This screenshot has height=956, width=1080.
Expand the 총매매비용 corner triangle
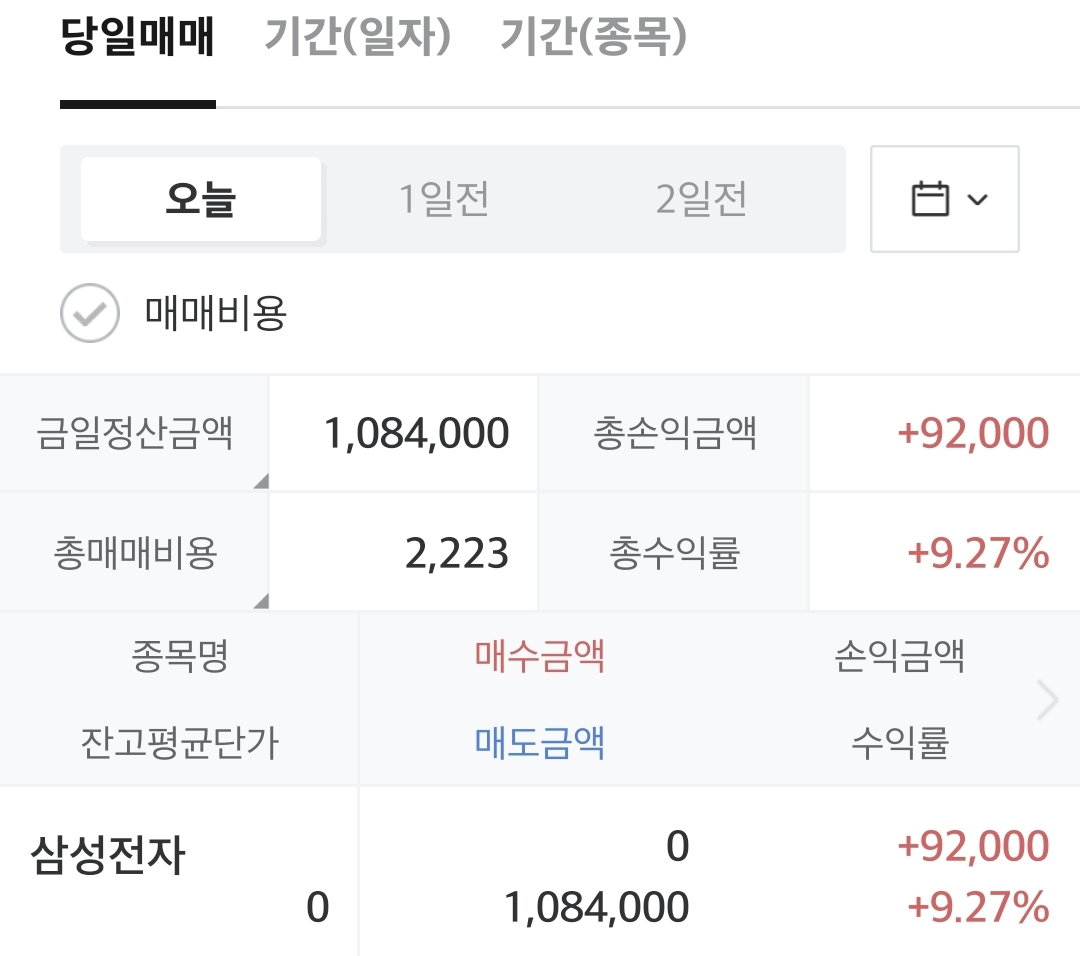[261, 601]
